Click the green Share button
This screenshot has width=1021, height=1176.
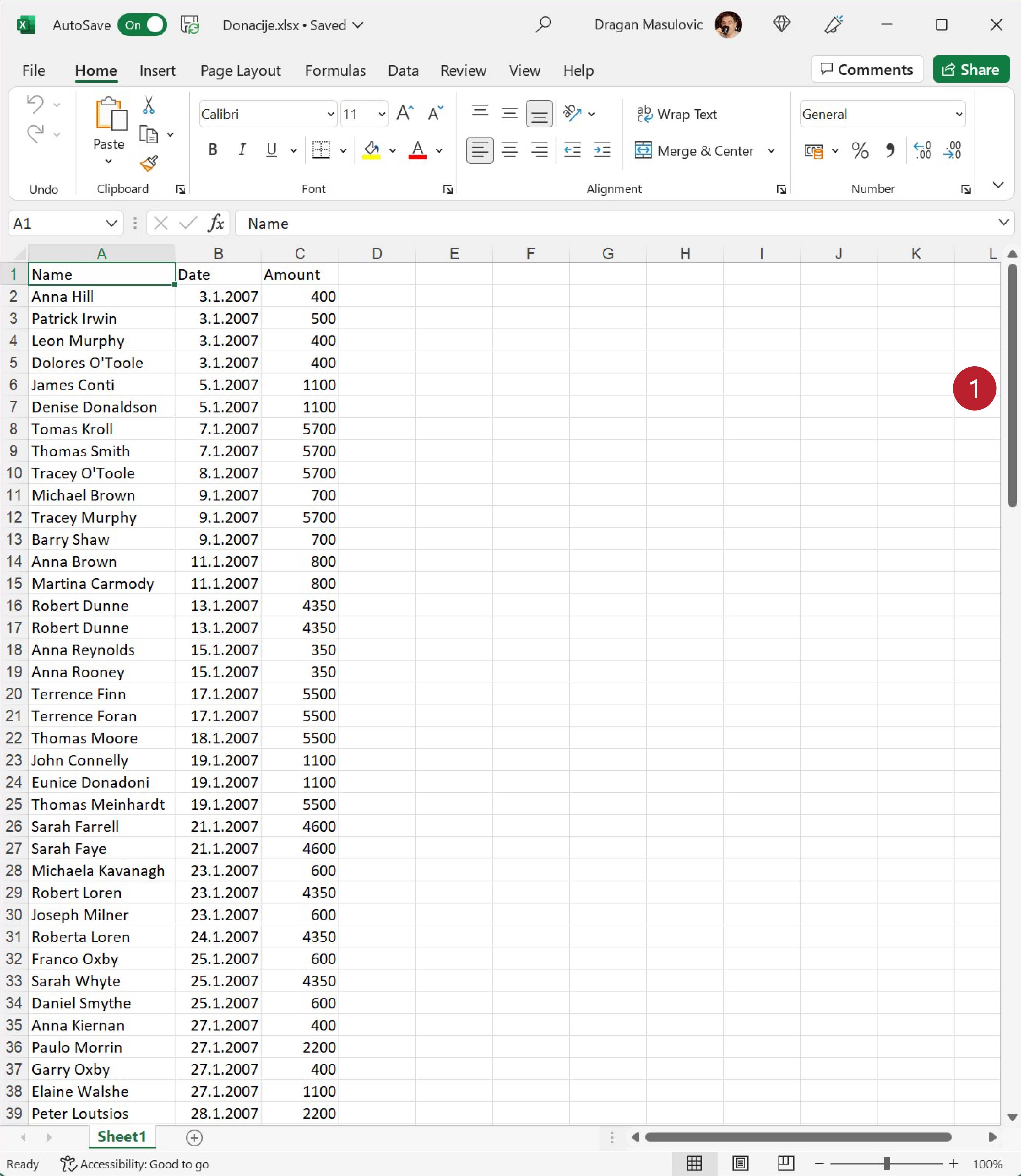tap(971, 69)
